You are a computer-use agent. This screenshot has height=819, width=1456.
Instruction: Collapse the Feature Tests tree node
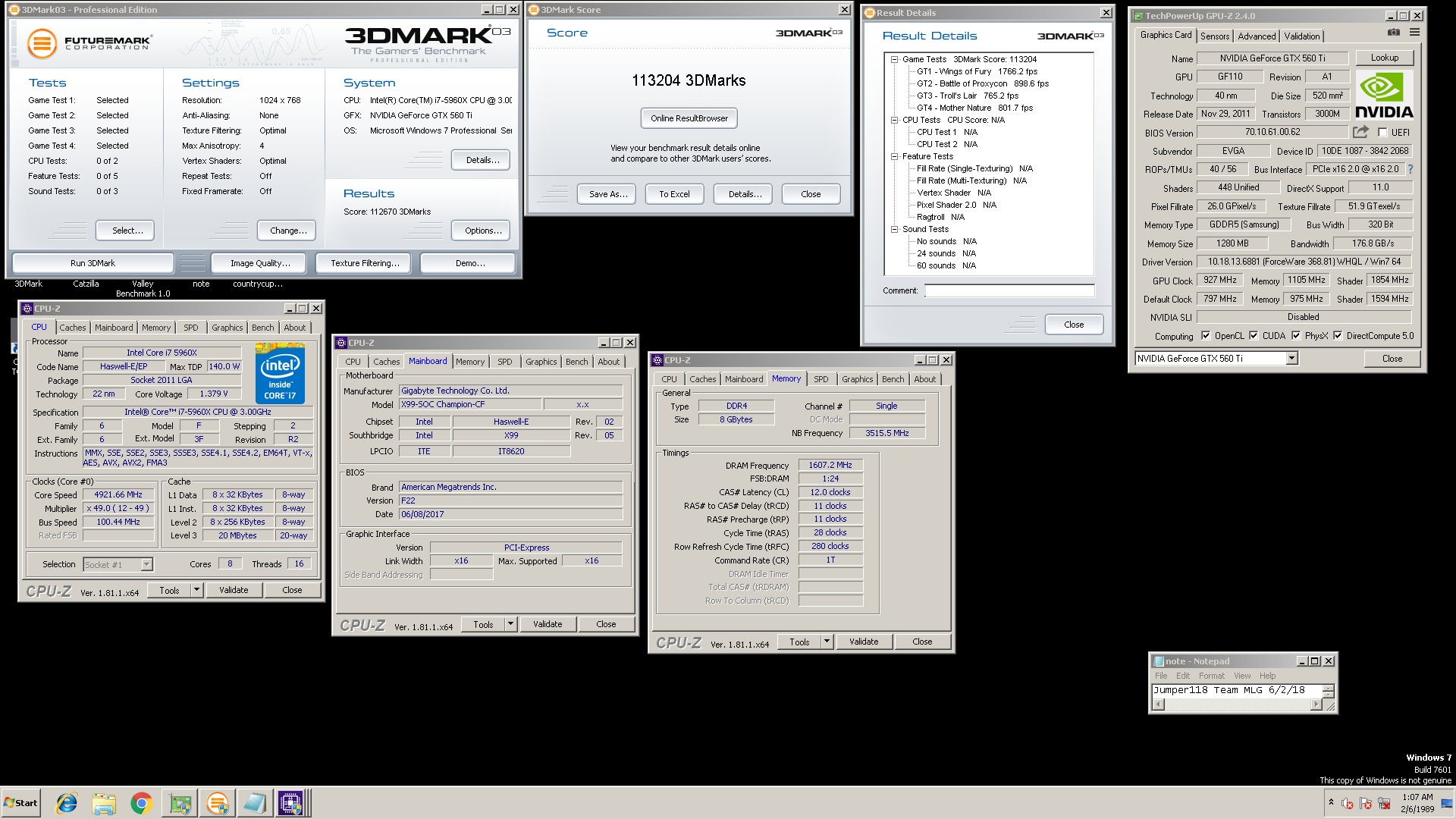click(895, 156)
